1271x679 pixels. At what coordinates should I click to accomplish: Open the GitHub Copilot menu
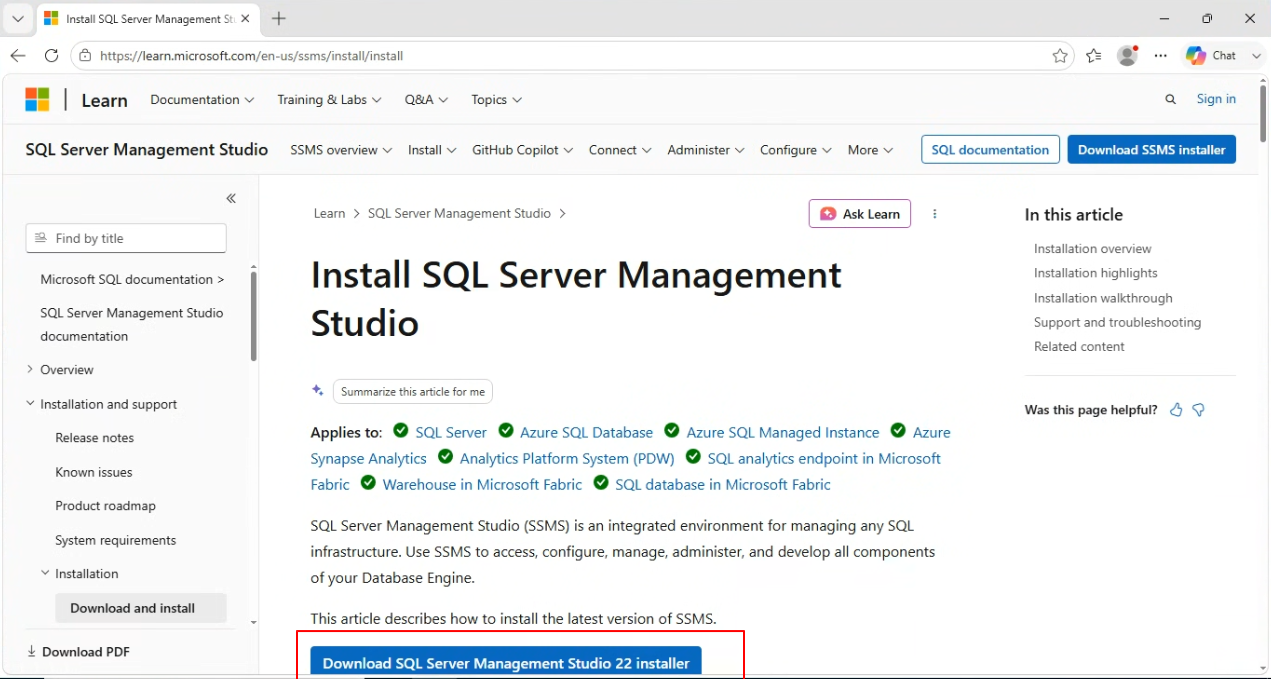[523, 150]
